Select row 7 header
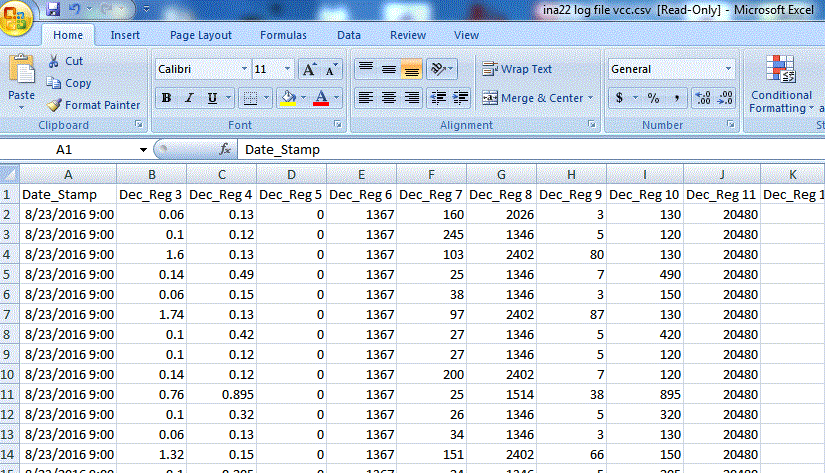 (x=7, y=315)
